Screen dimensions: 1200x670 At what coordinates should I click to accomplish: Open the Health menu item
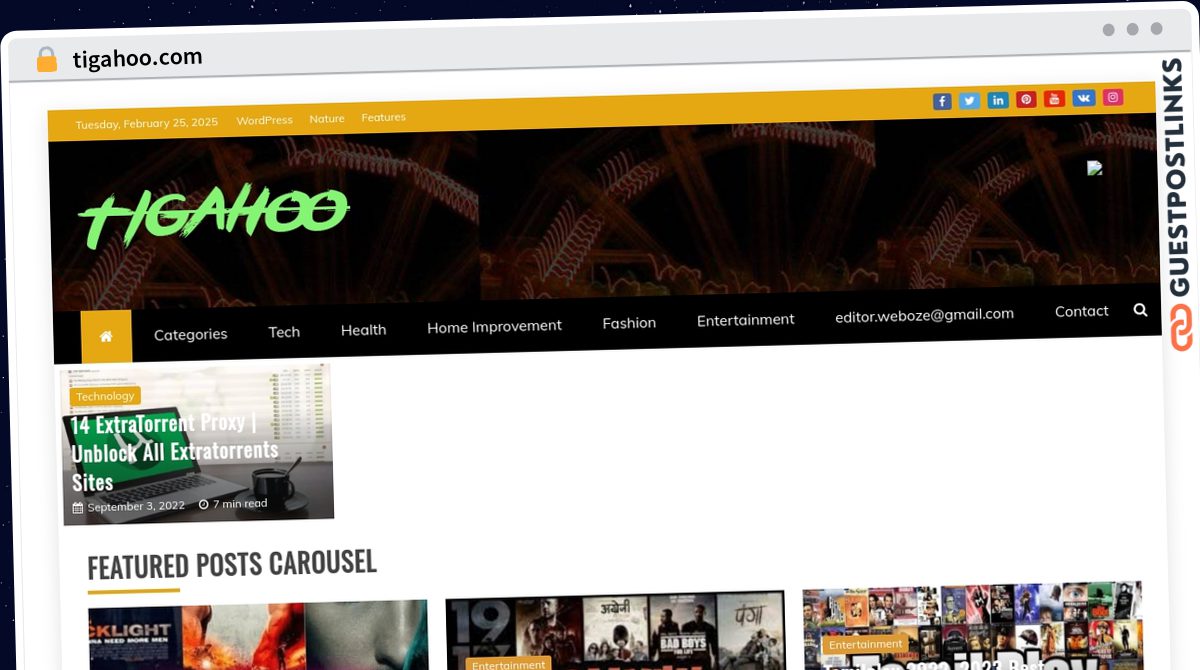[363, 329]
